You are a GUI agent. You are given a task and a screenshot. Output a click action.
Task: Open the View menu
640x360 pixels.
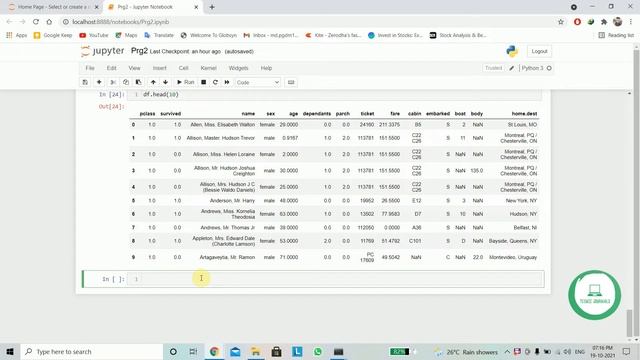(134, 68)
